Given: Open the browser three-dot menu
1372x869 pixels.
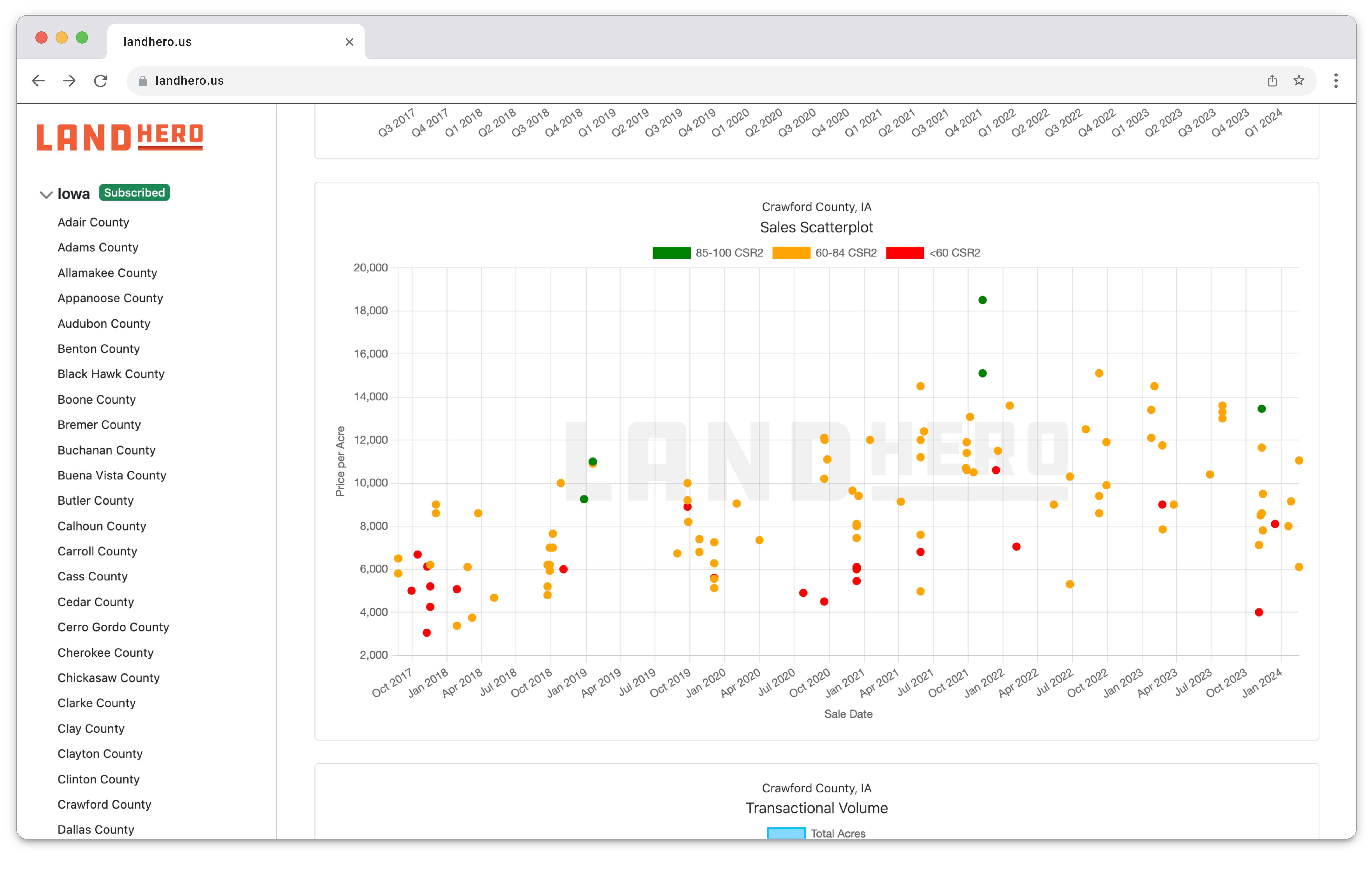Looking at the screenshot, I should pos(1336,81).
